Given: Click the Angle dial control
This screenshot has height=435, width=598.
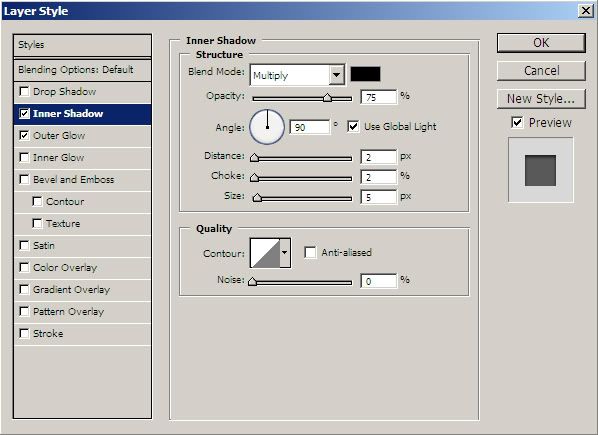Looking at the screenshot, I should point(267,127).
